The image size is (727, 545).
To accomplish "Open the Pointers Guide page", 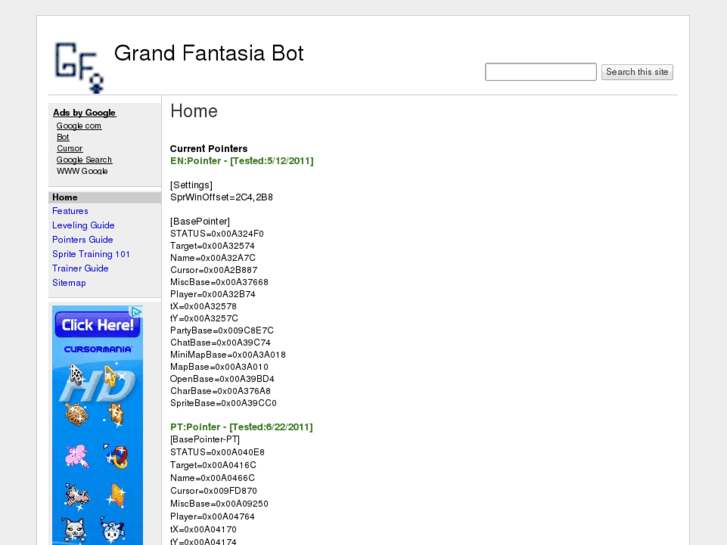I will (x=83, y=240).
